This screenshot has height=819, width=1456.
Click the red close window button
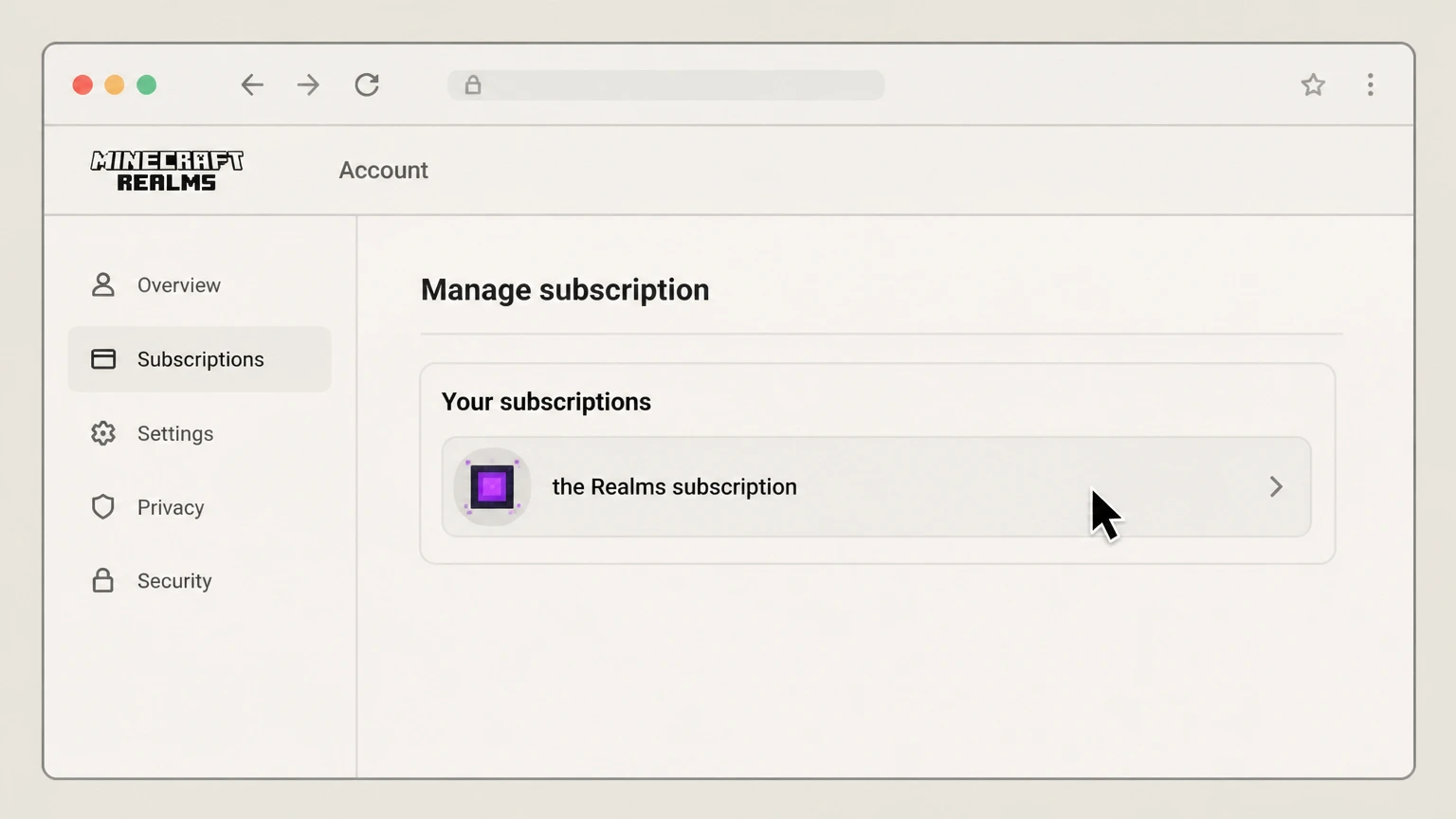82,85
